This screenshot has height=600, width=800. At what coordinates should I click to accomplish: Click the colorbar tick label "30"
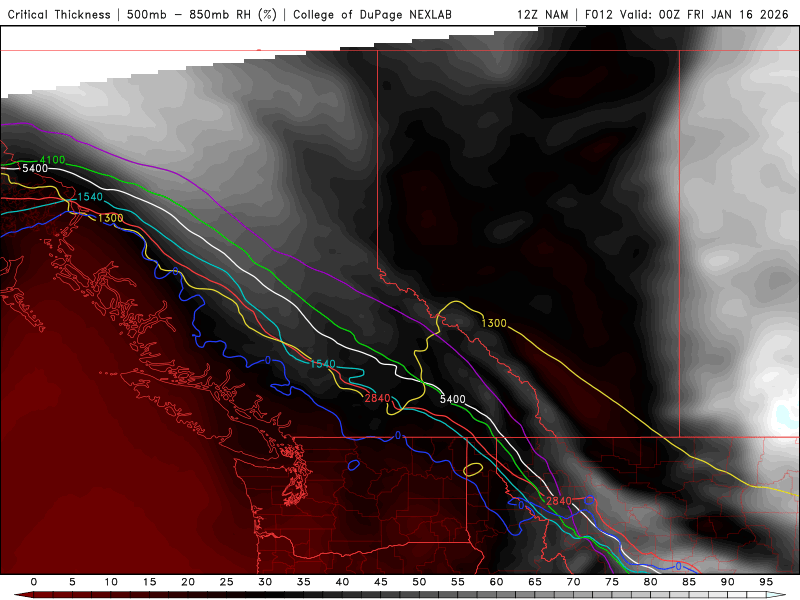pyautogui.click(x=265, y=582)
